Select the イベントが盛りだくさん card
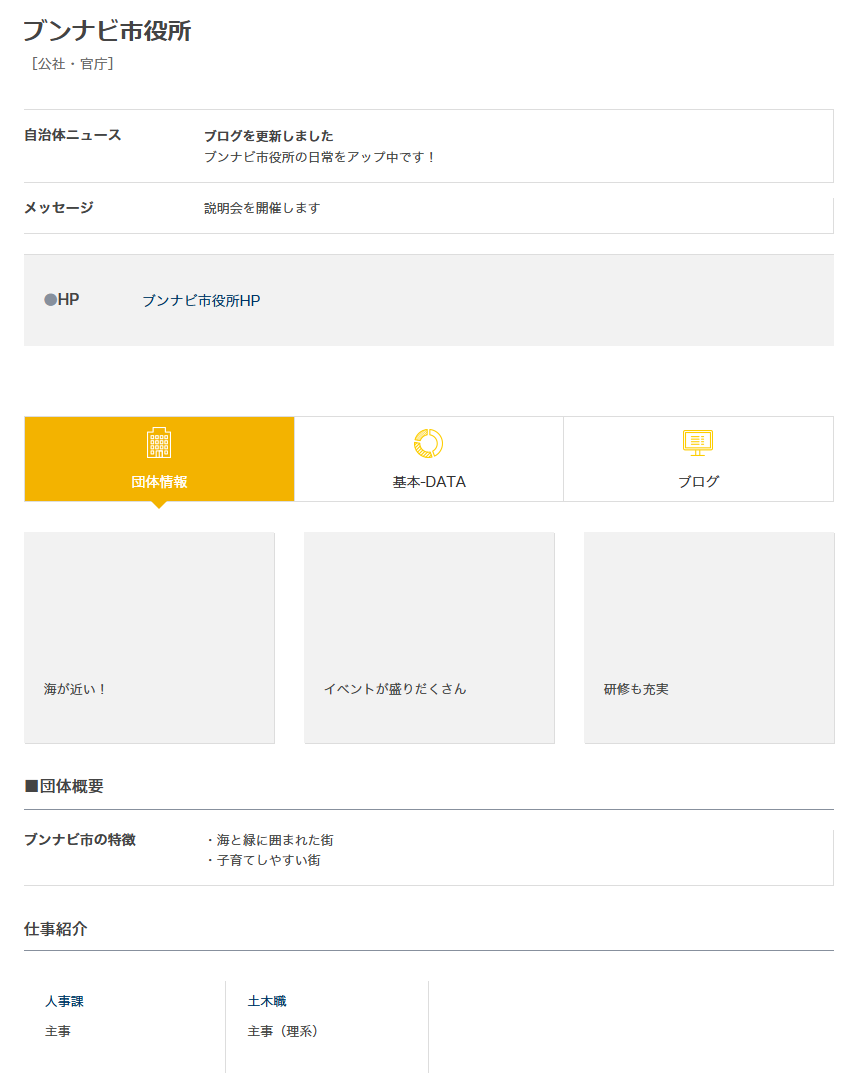 click(x=429, y=637)
